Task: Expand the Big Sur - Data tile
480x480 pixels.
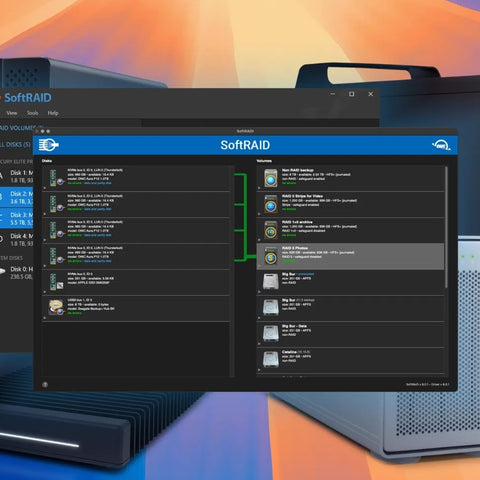Action: click(x=259, y=344)
